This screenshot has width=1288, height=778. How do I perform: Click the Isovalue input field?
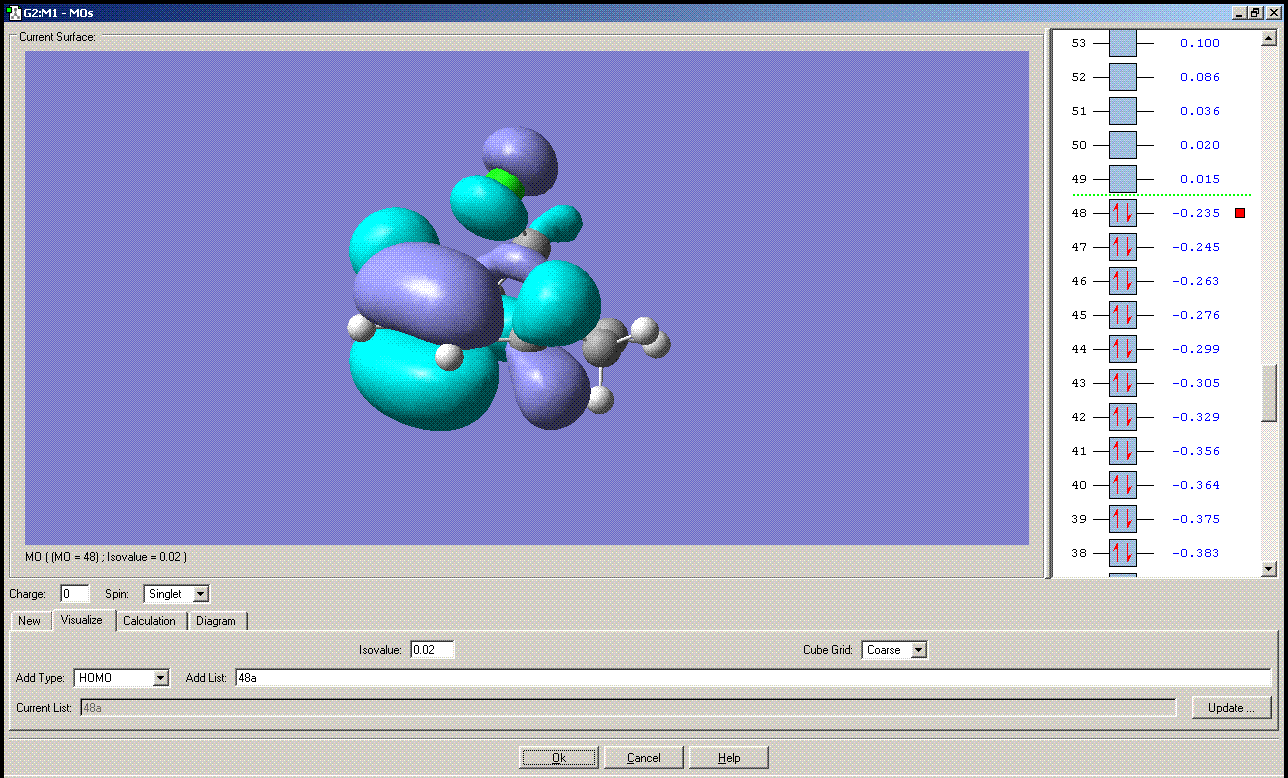click(431, 650)
